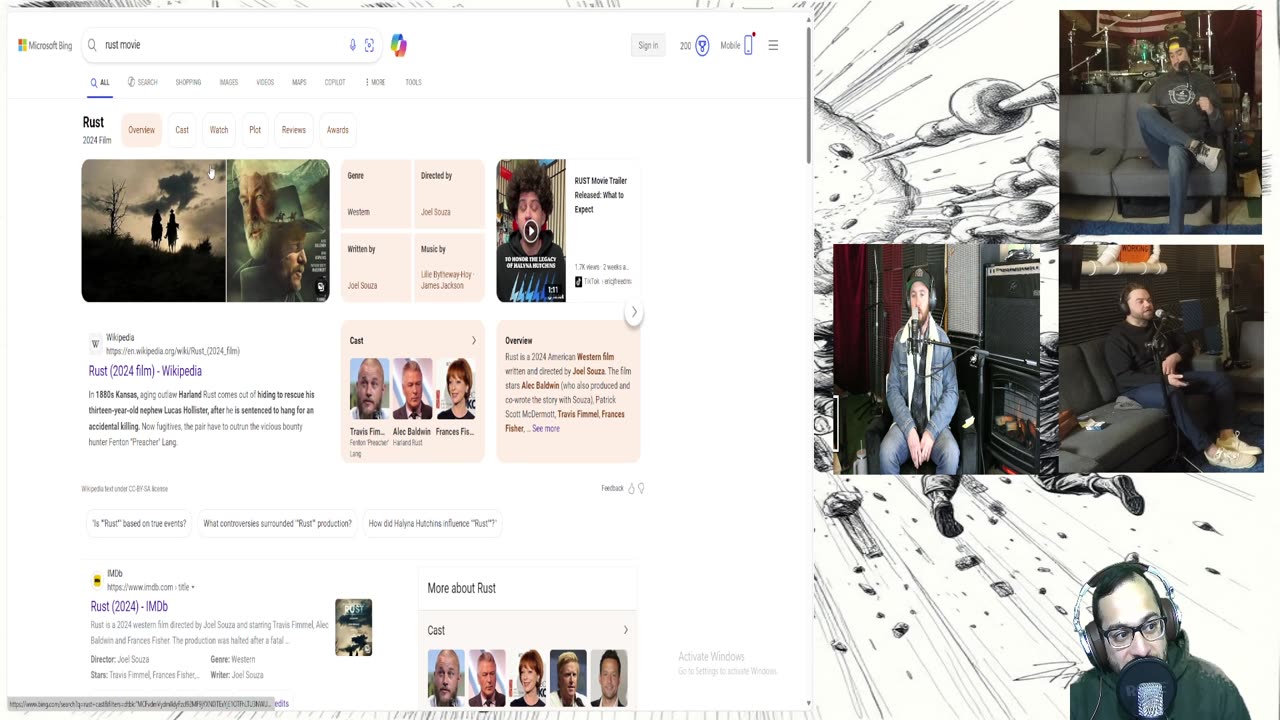The width and height of the screenshot is (1280, 720).
Task: Click the magnifier icon in the search box
Action: click(92, 45)
